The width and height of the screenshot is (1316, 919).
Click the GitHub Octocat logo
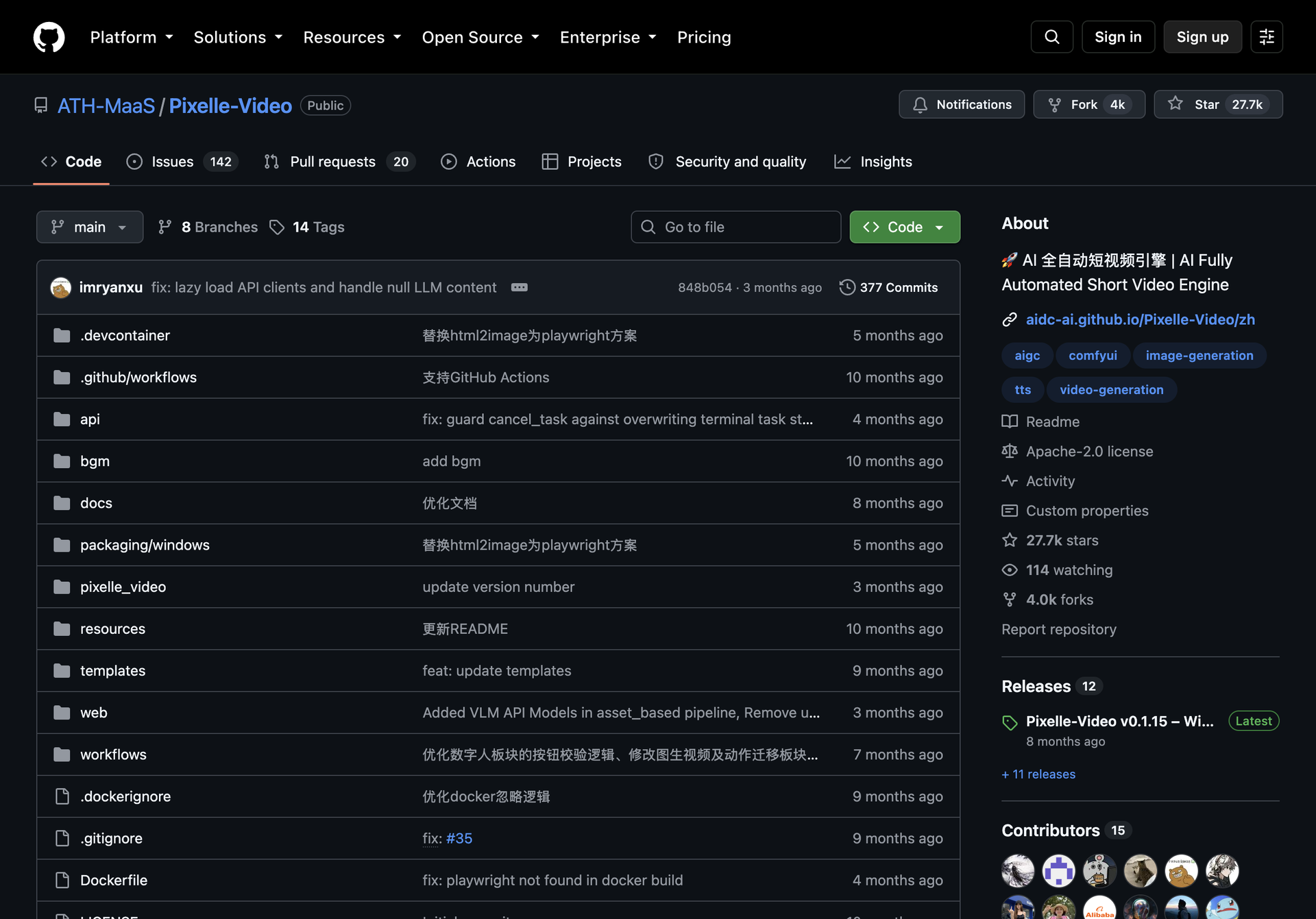tap(49, 37)
